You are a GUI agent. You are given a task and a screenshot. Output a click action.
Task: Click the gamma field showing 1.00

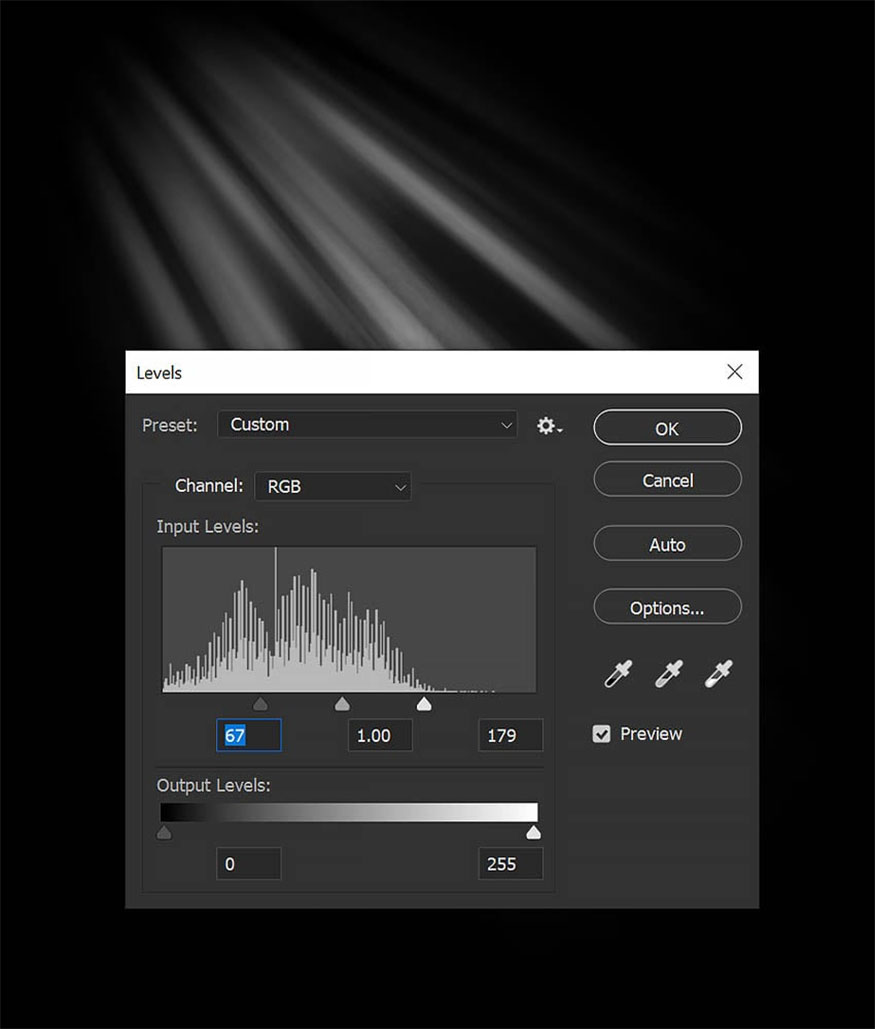point(380,735)
